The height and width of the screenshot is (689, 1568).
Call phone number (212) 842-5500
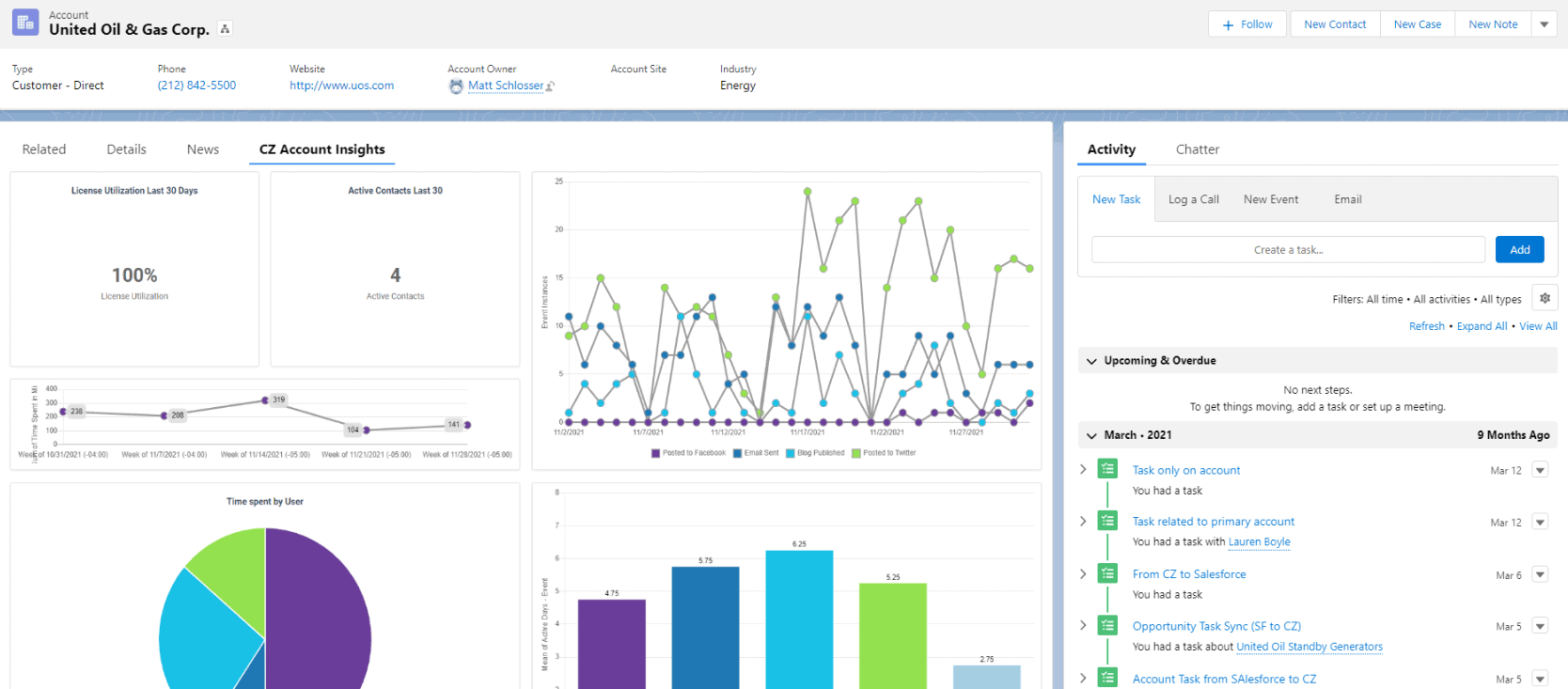(196, 86)
